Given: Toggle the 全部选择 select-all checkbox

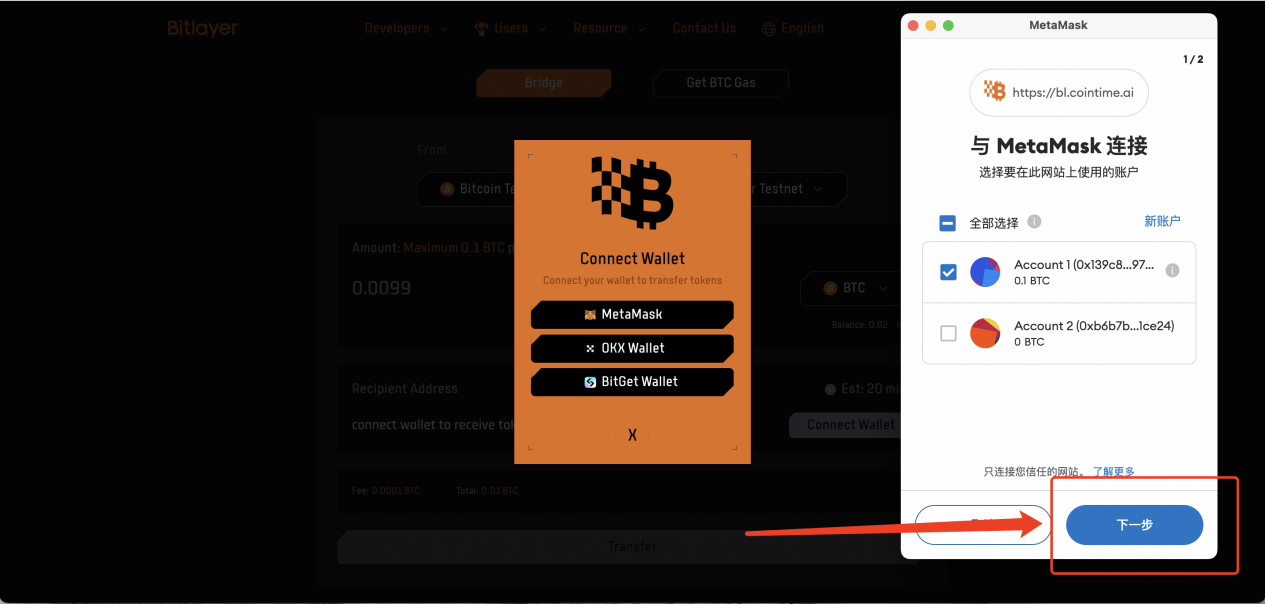Looking at the screenshot, I should coord(948,223).
